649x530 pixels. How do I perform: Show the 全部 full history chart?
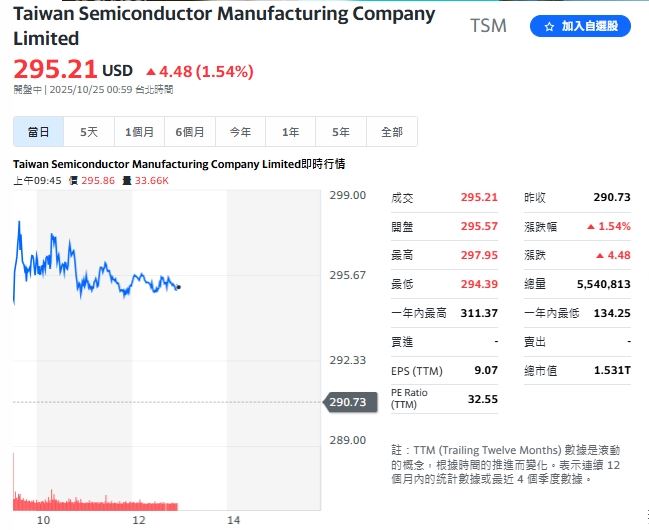[392, 132]
